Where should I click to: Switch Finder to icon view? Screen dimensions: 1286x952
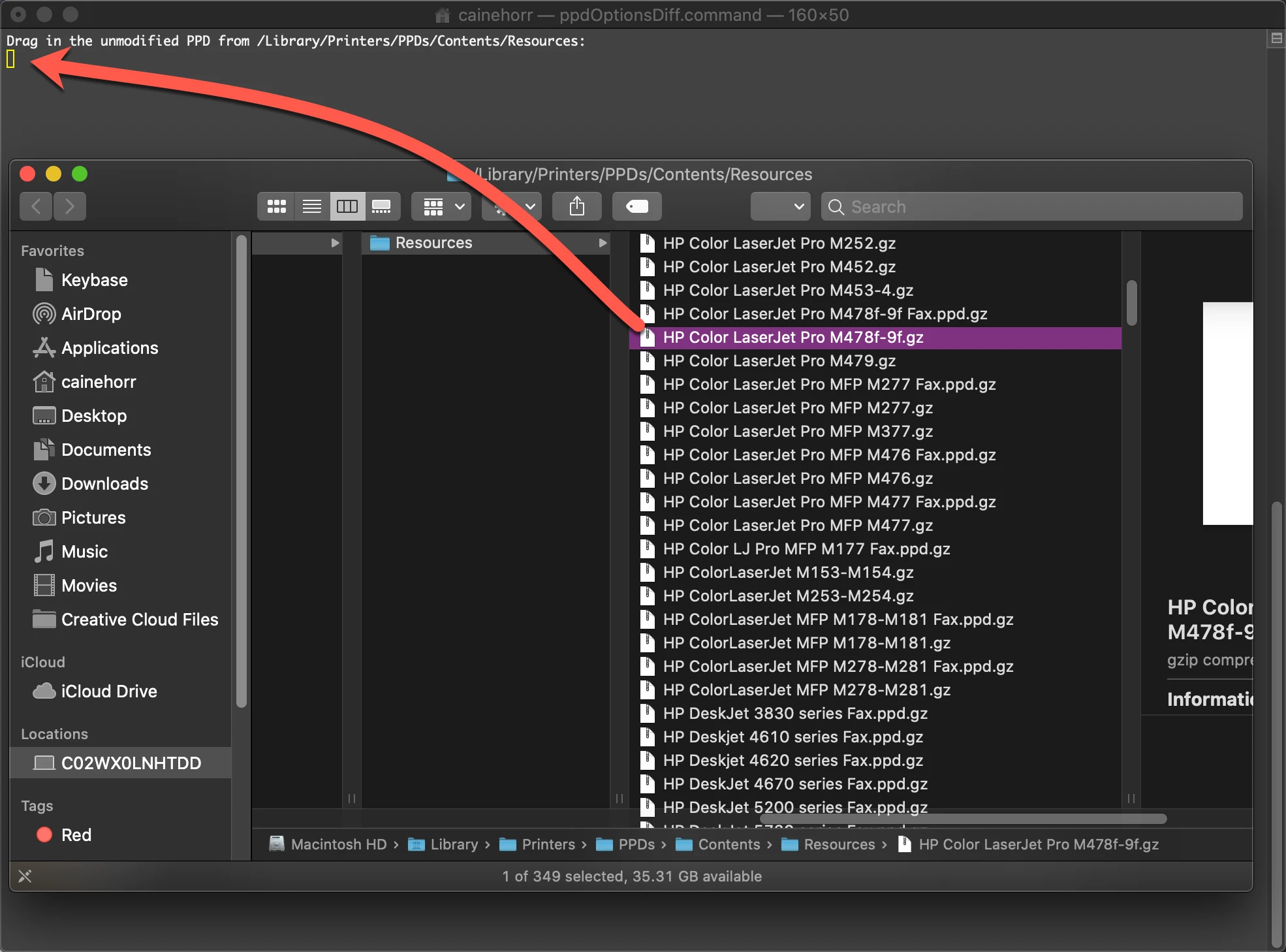(277, 206)
